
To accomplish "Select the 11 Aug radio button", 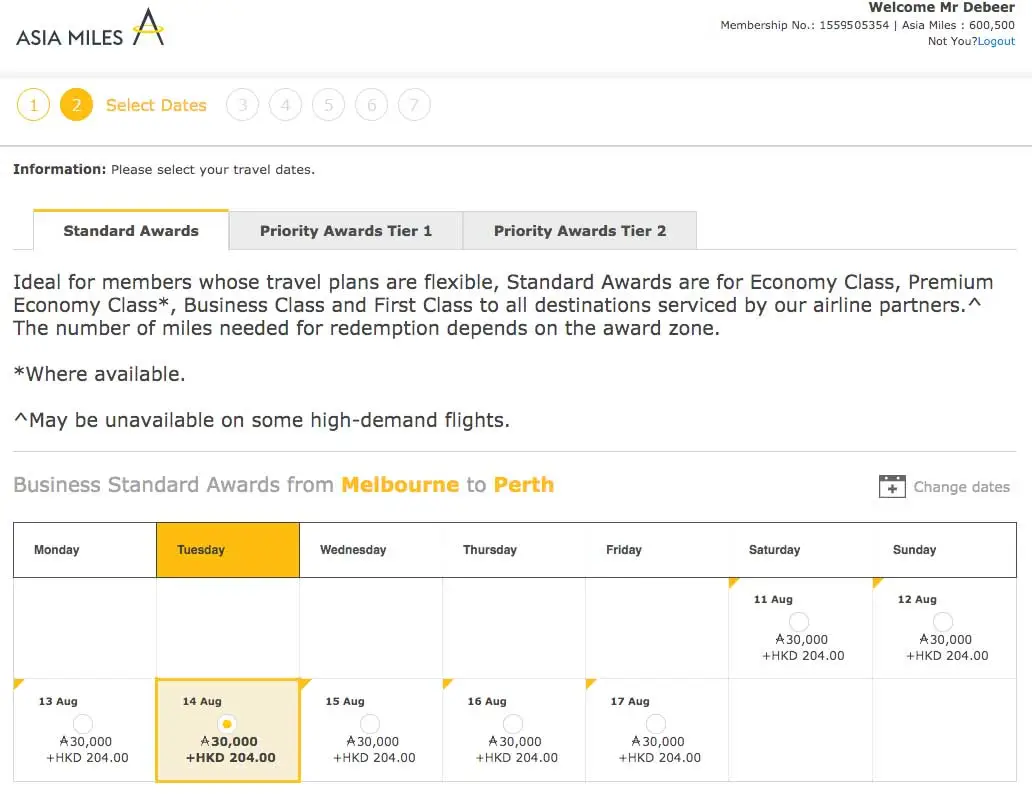I will pos(799,622).
